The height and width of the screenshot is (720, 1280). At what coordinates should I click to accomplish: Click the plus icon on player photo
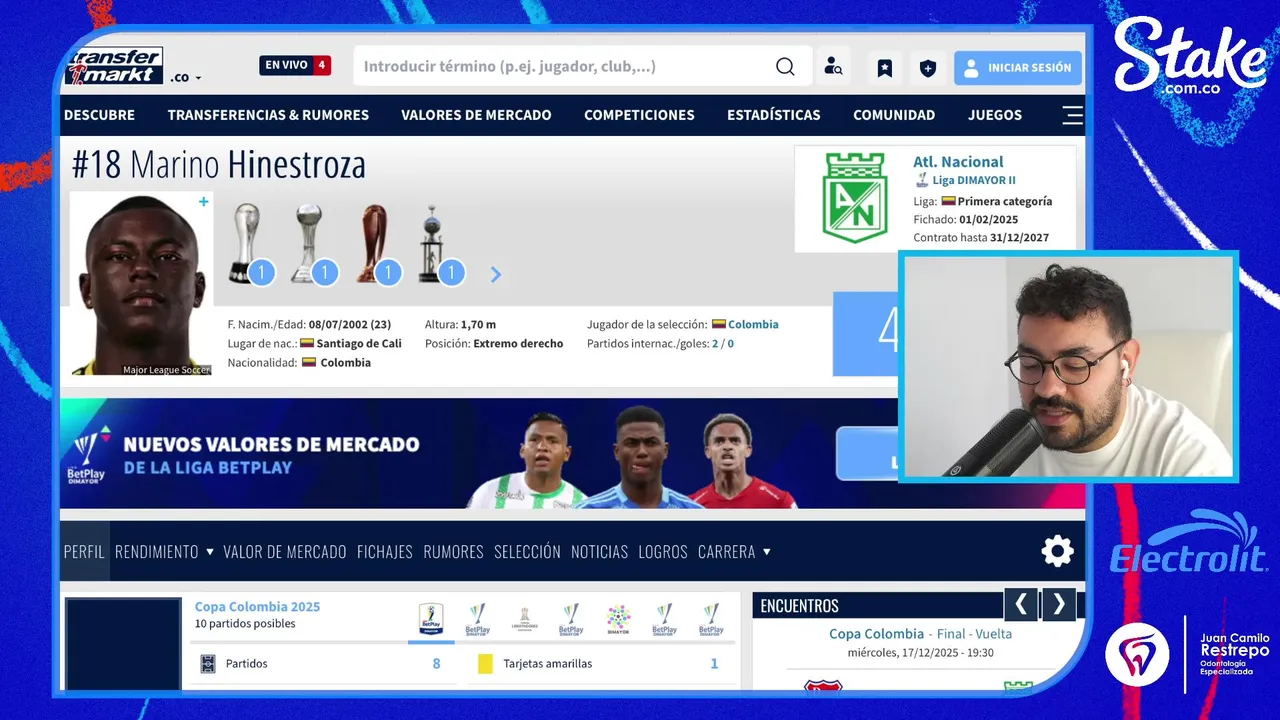tap(204, 202)
